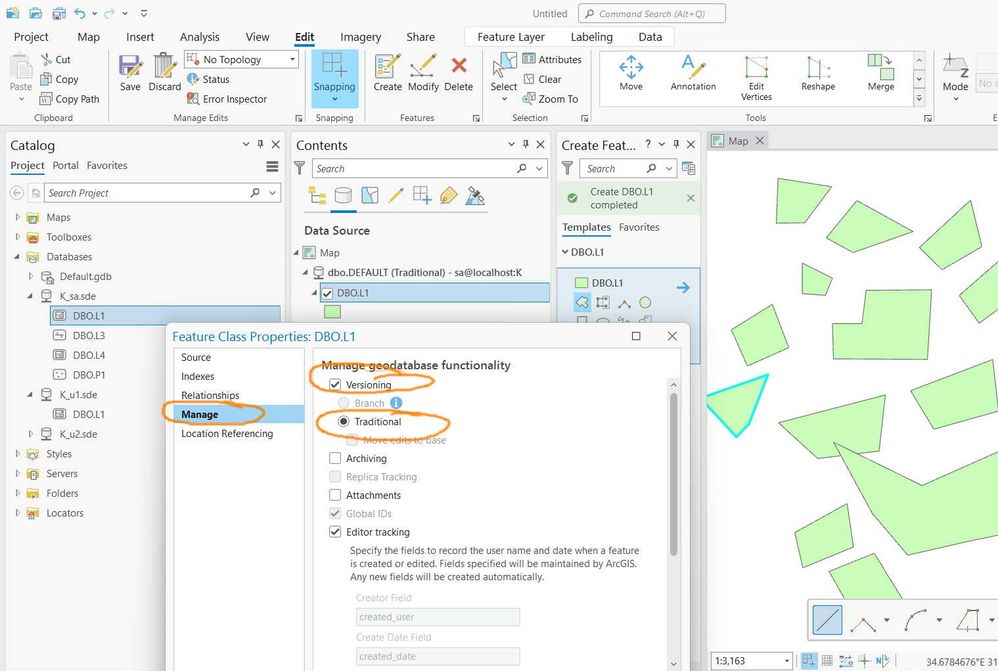The width and height of the screenshot is (998, 671).
Task: Click Copy Path in Clipboard group
Action: [x=69, y=99]
